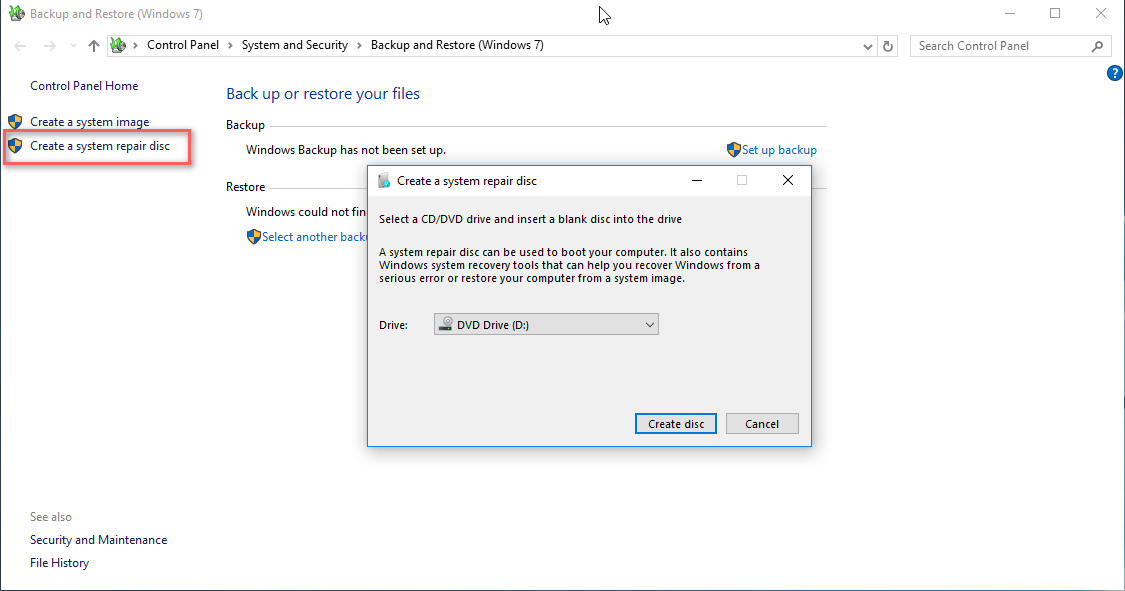
Task: Go to Control Panel Home
Action: click(84, 86)
